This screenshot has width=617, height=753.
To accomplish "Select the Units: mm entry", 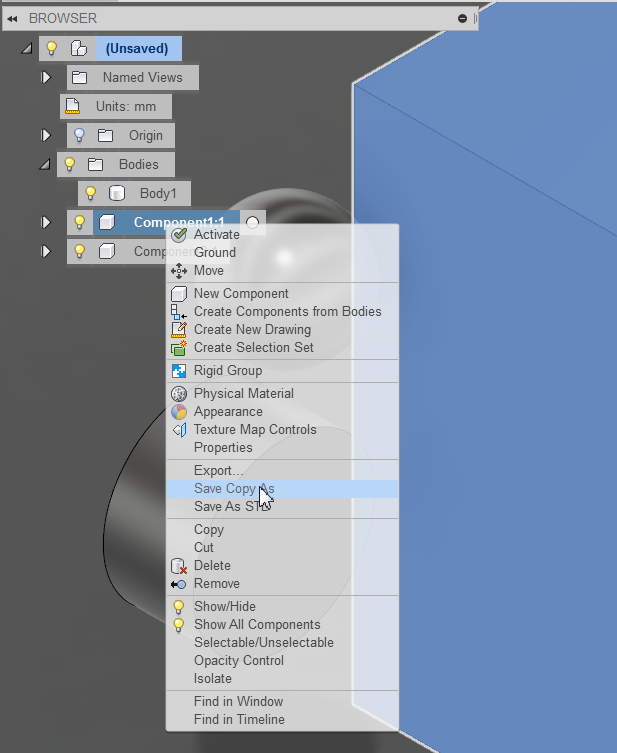I will coord(126,106).
